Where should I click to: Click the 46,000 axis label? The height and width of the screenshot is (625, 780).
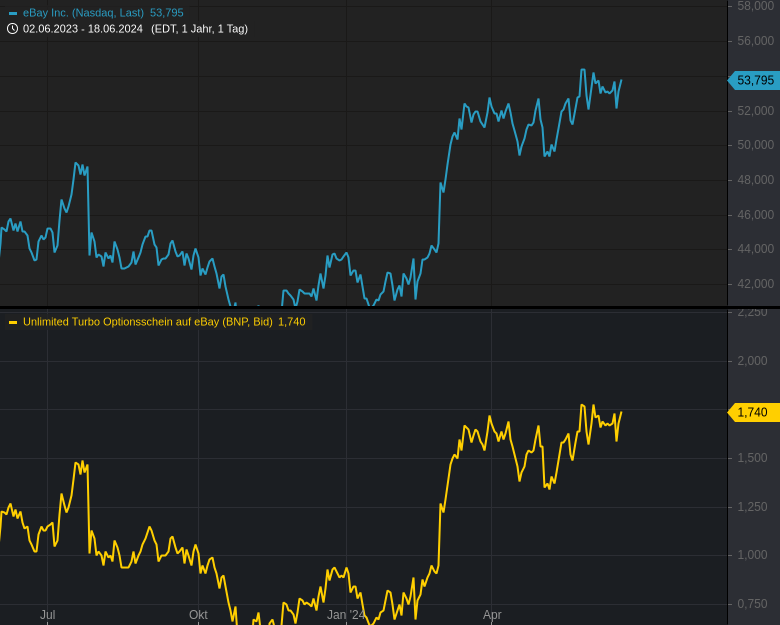point(756,214)
